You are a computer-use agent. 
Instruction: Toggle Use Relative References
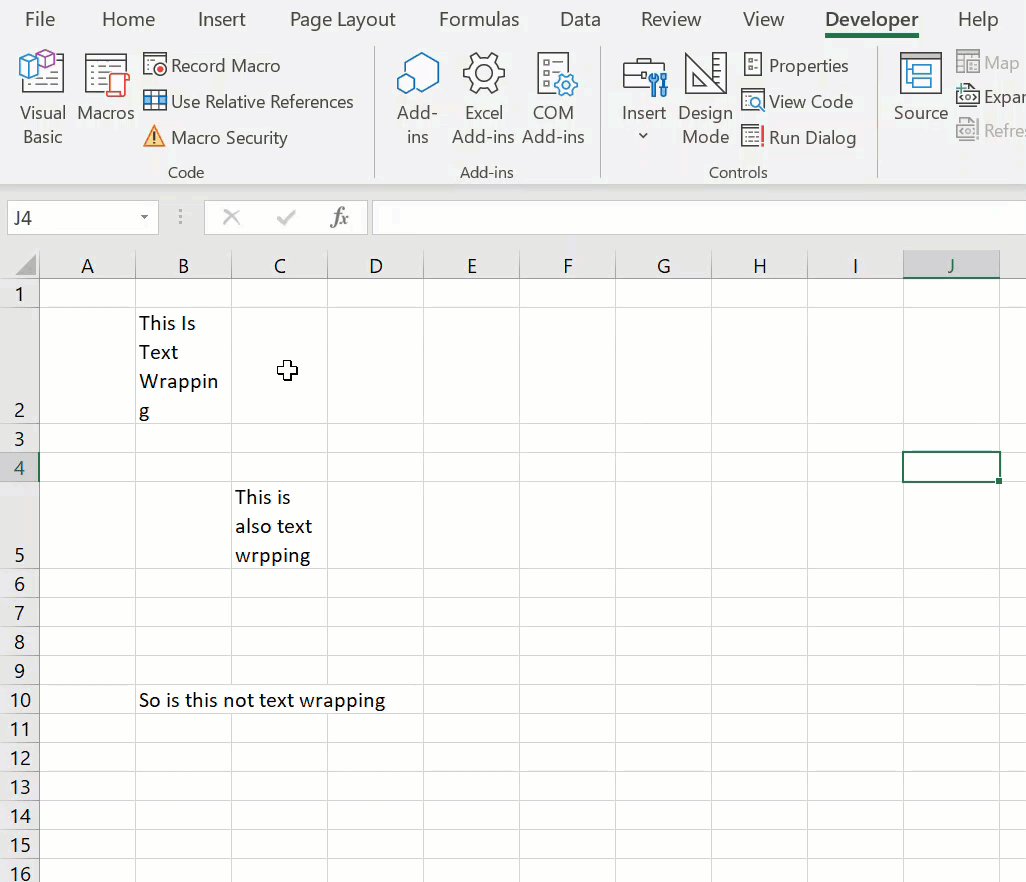click(x=249, y=101)
